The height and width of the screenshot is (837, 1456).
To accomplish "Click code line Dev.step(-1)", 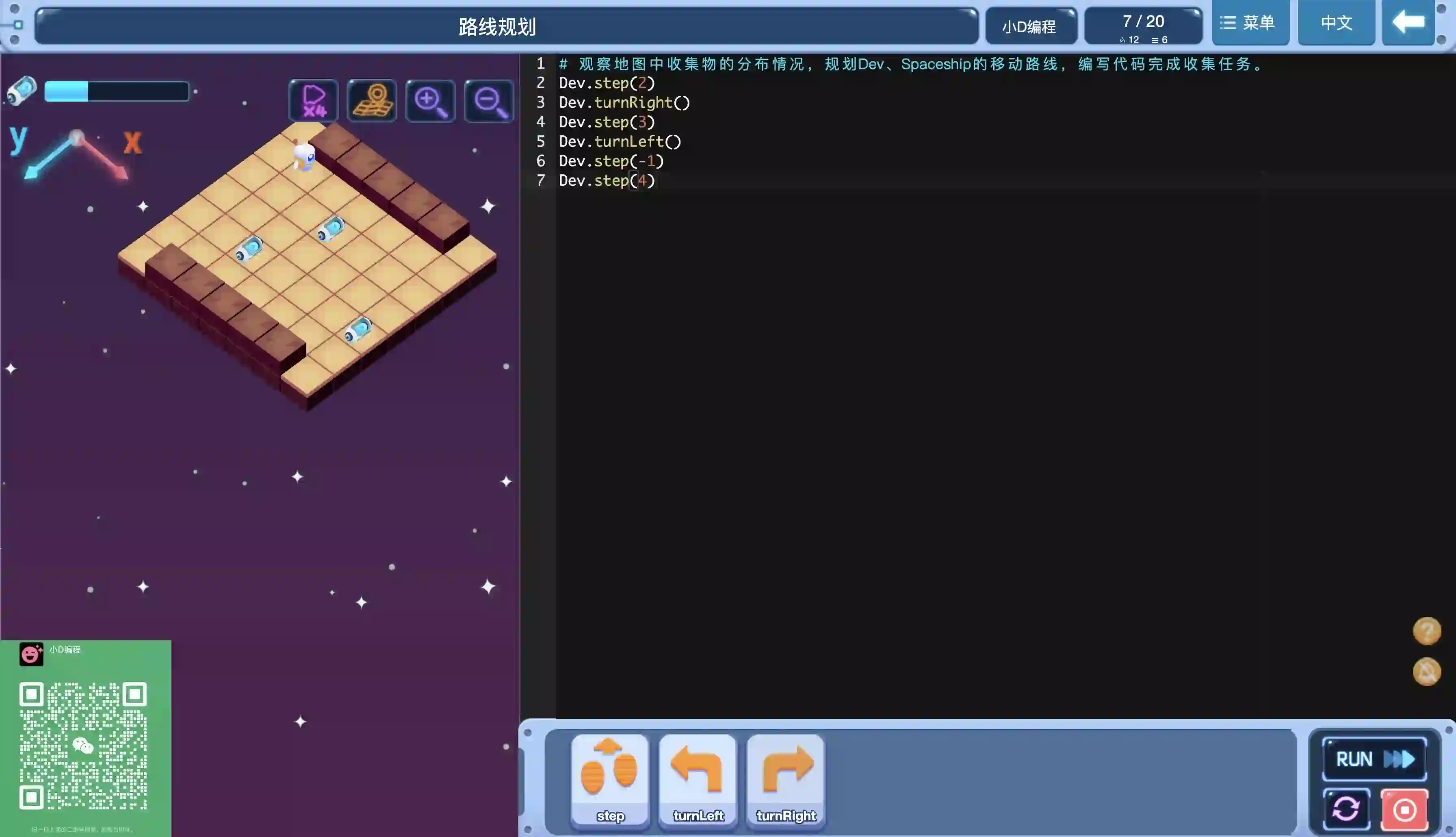I will [611, 161].
